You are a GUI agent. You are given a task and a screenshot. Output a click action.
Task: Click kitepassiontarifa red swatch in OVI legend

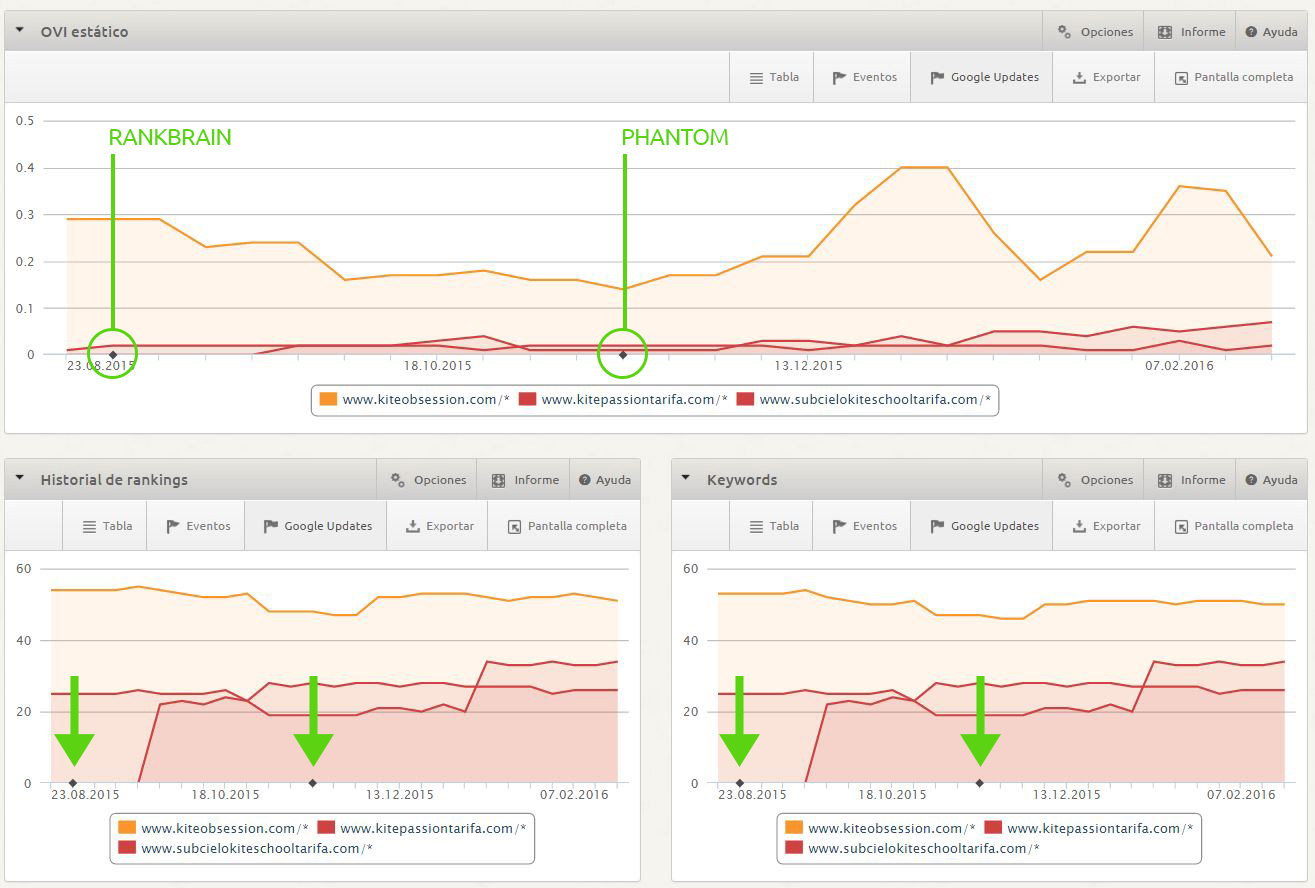tap(527, 399)
